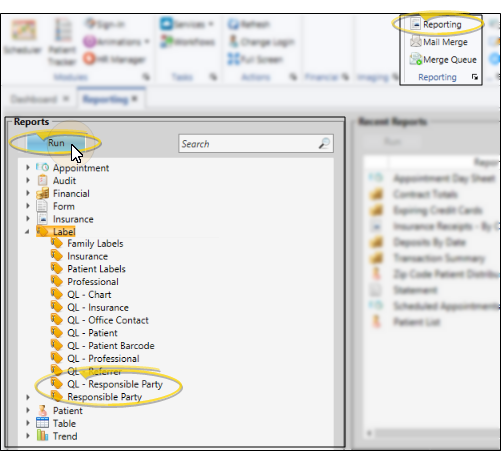Click the Reporting icon in ribbon

tap(415, 24)
